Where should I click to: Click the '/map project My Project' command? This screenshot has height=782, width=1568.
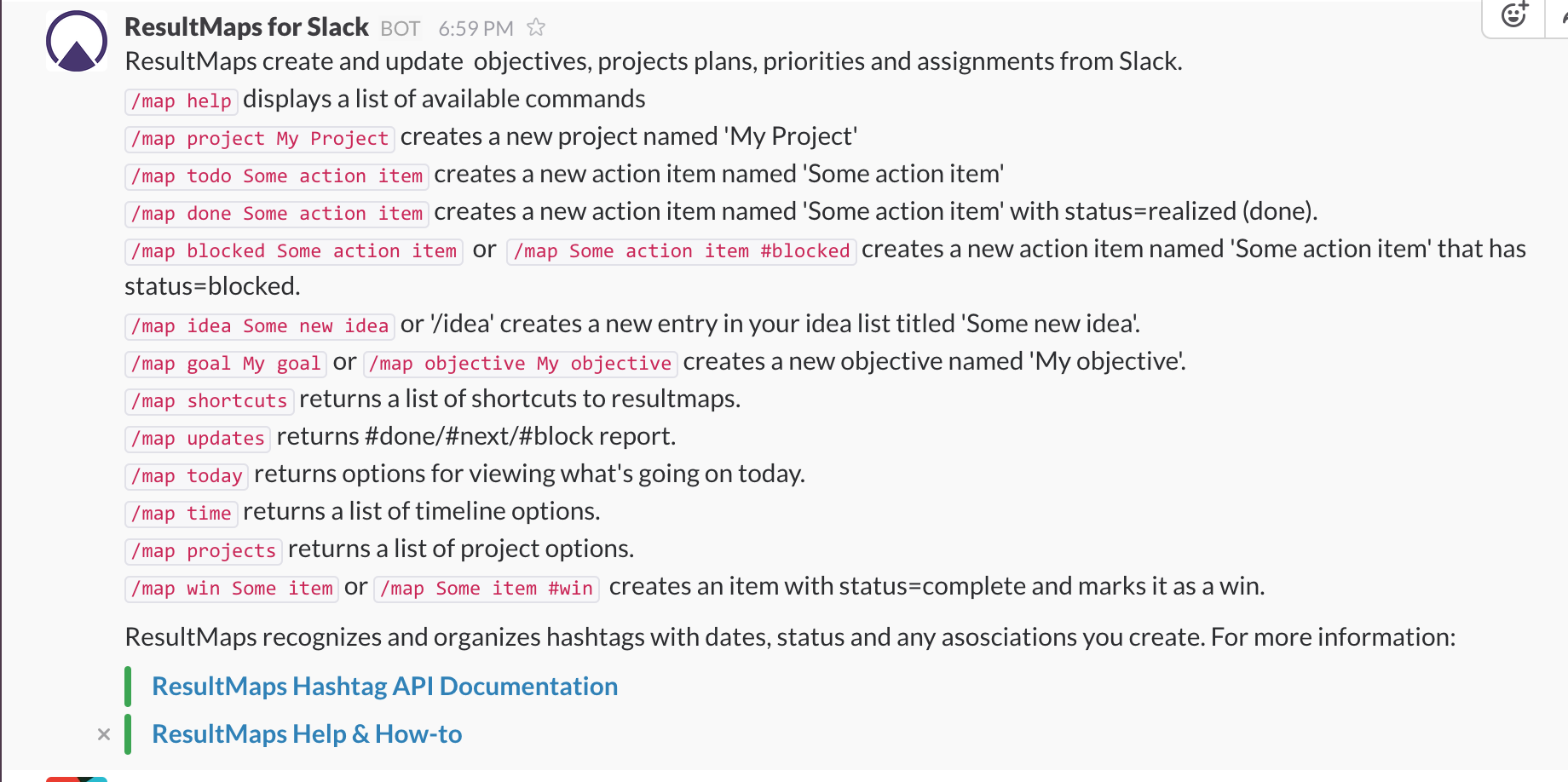point(259,139)
